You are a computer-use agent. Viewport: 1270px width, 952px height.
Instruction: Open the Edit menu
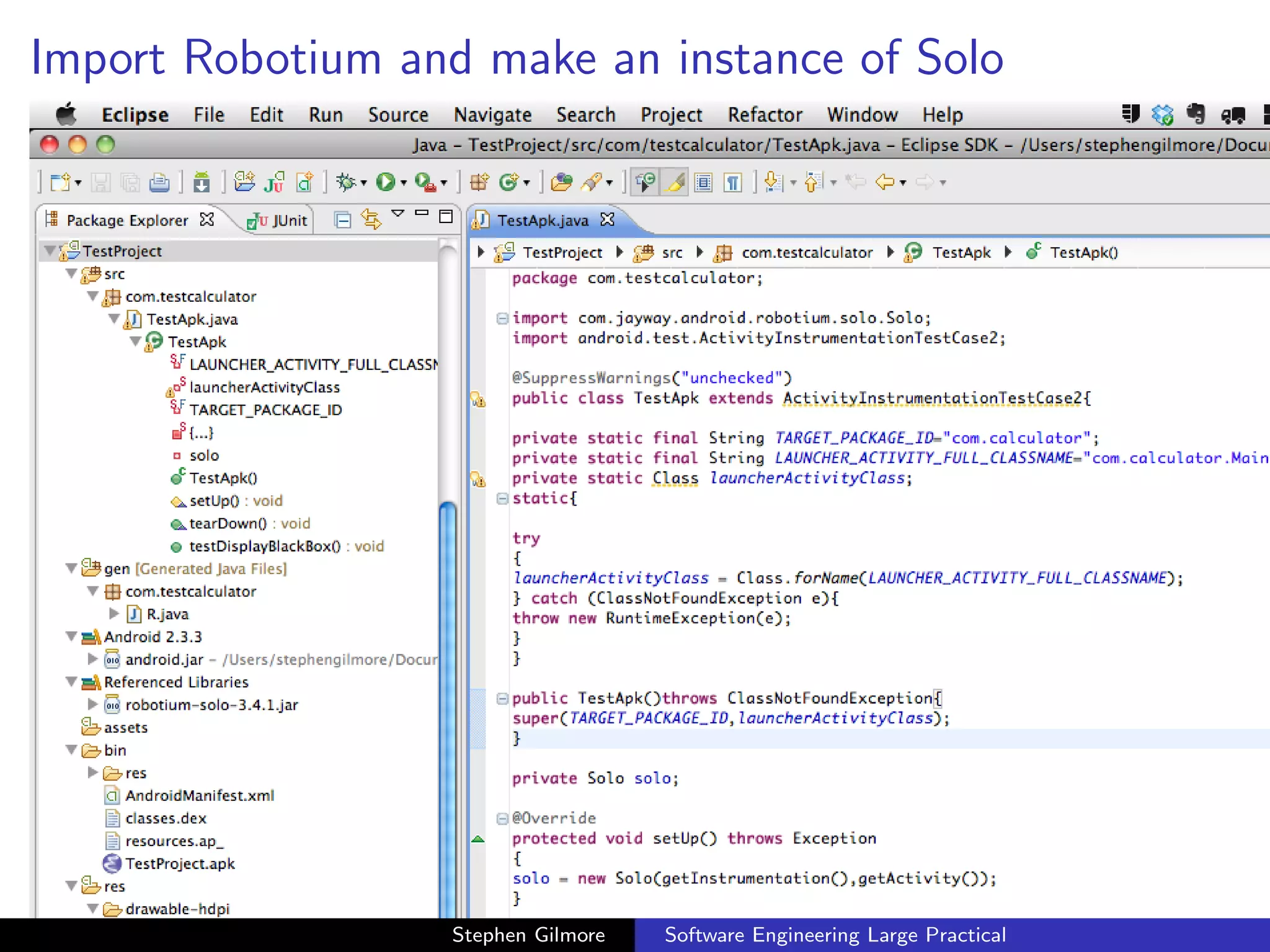(267, 115)
